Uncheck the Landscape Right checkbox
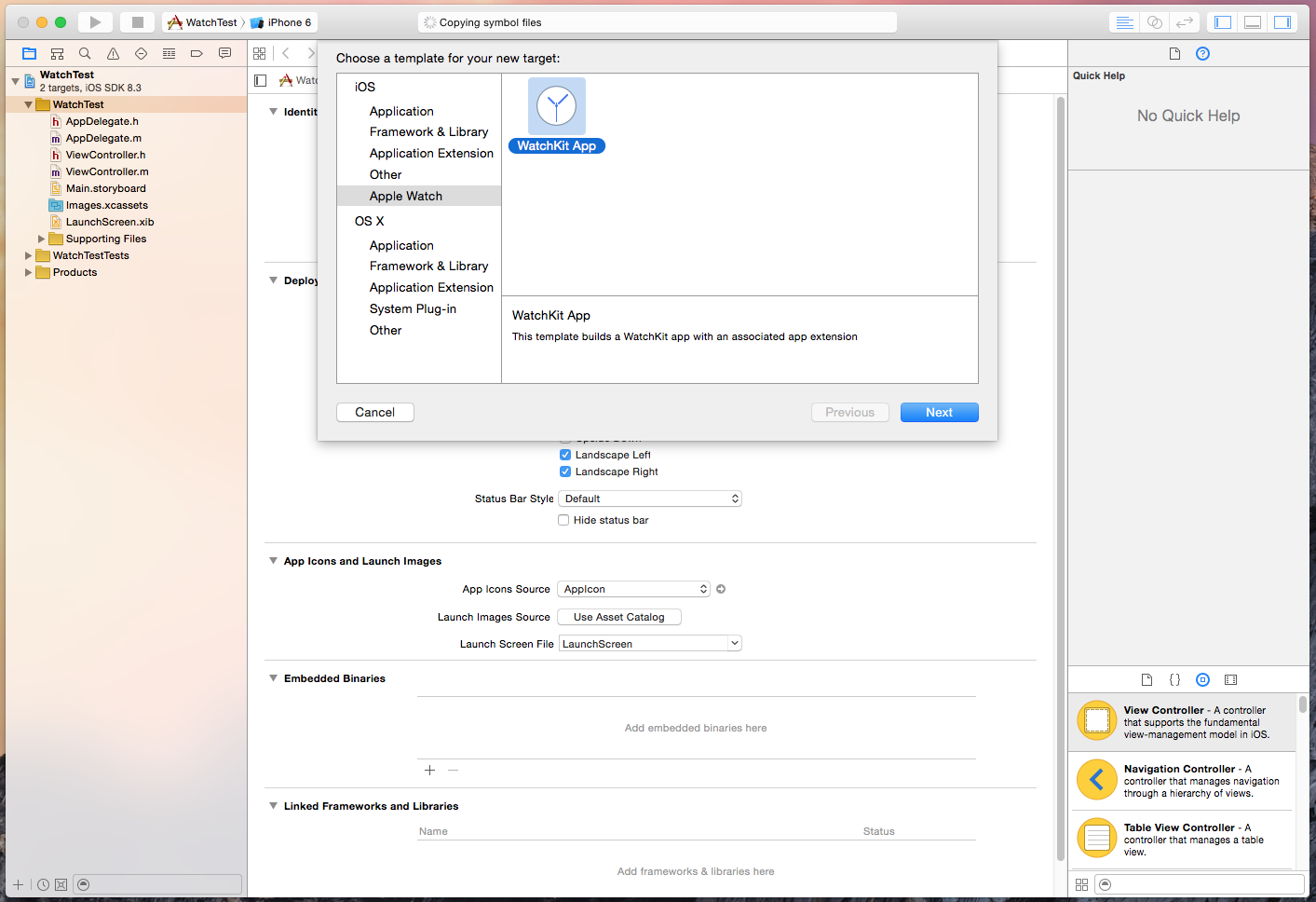Viewport: 1316px width, 902px height. [x=564, y=471]
